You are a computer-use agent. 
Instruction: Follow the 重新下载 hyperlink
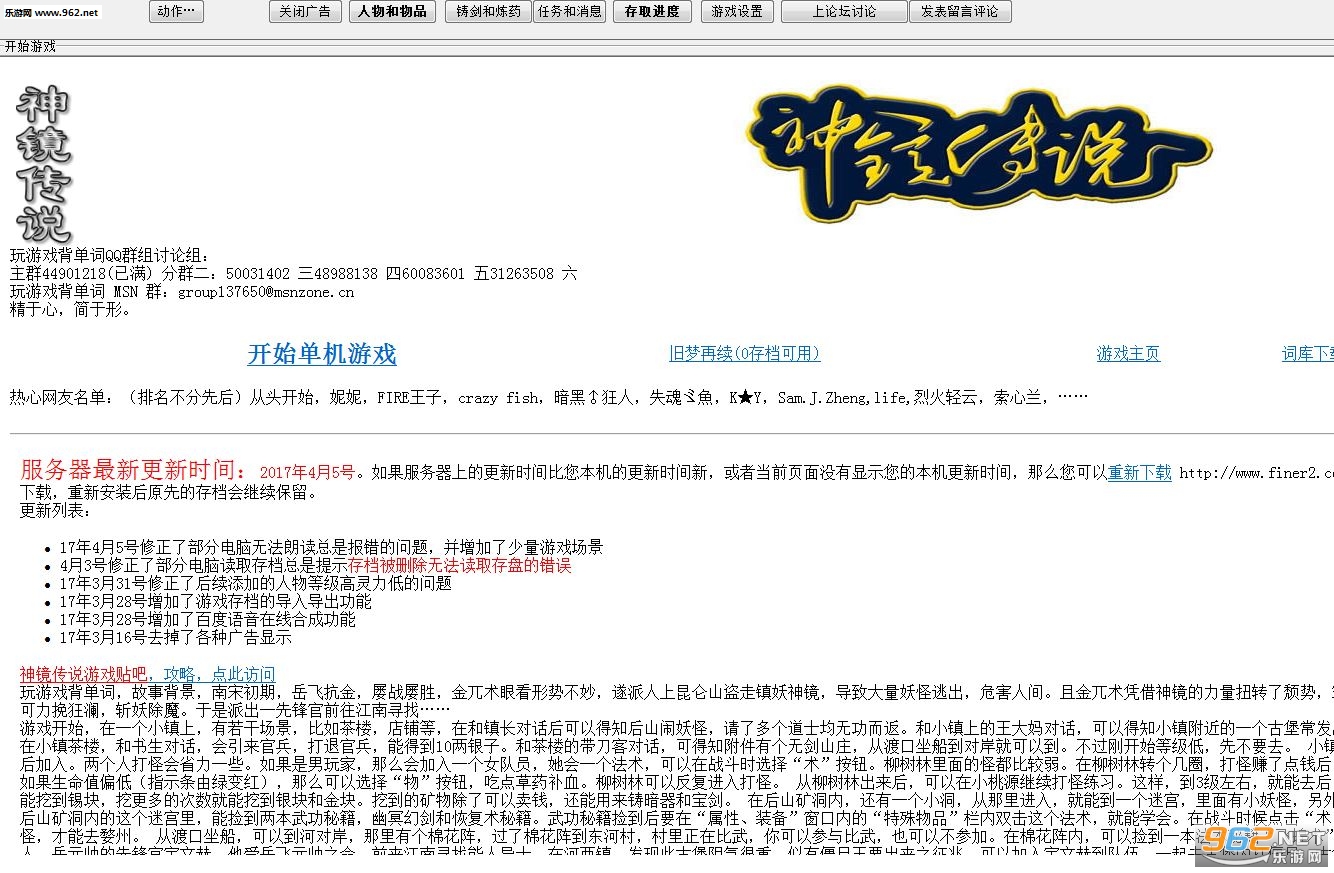click(1139, 473)
